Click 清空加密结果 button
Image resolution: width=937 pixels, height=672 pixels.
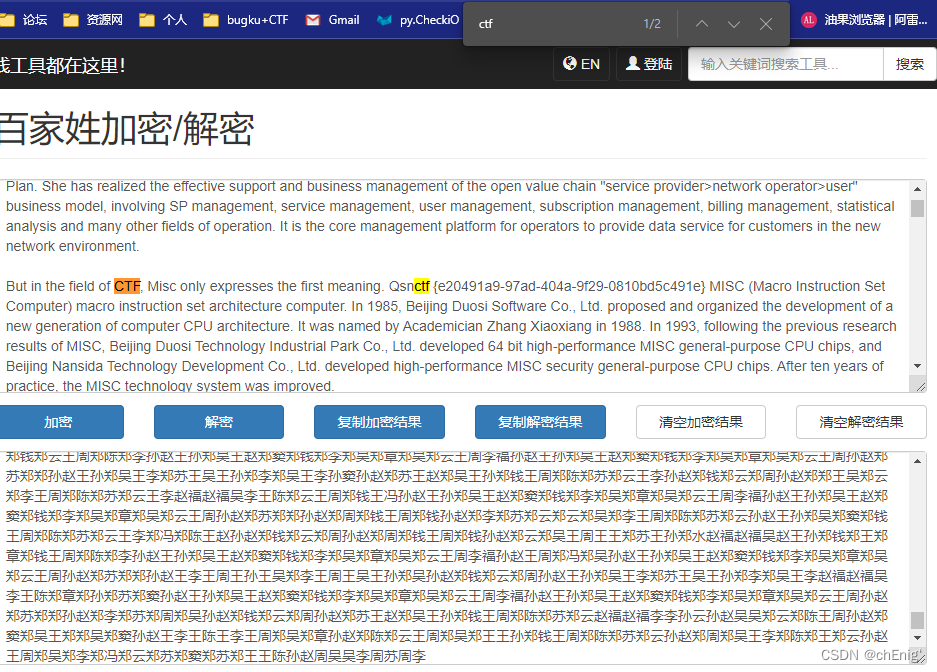[701, 422]
